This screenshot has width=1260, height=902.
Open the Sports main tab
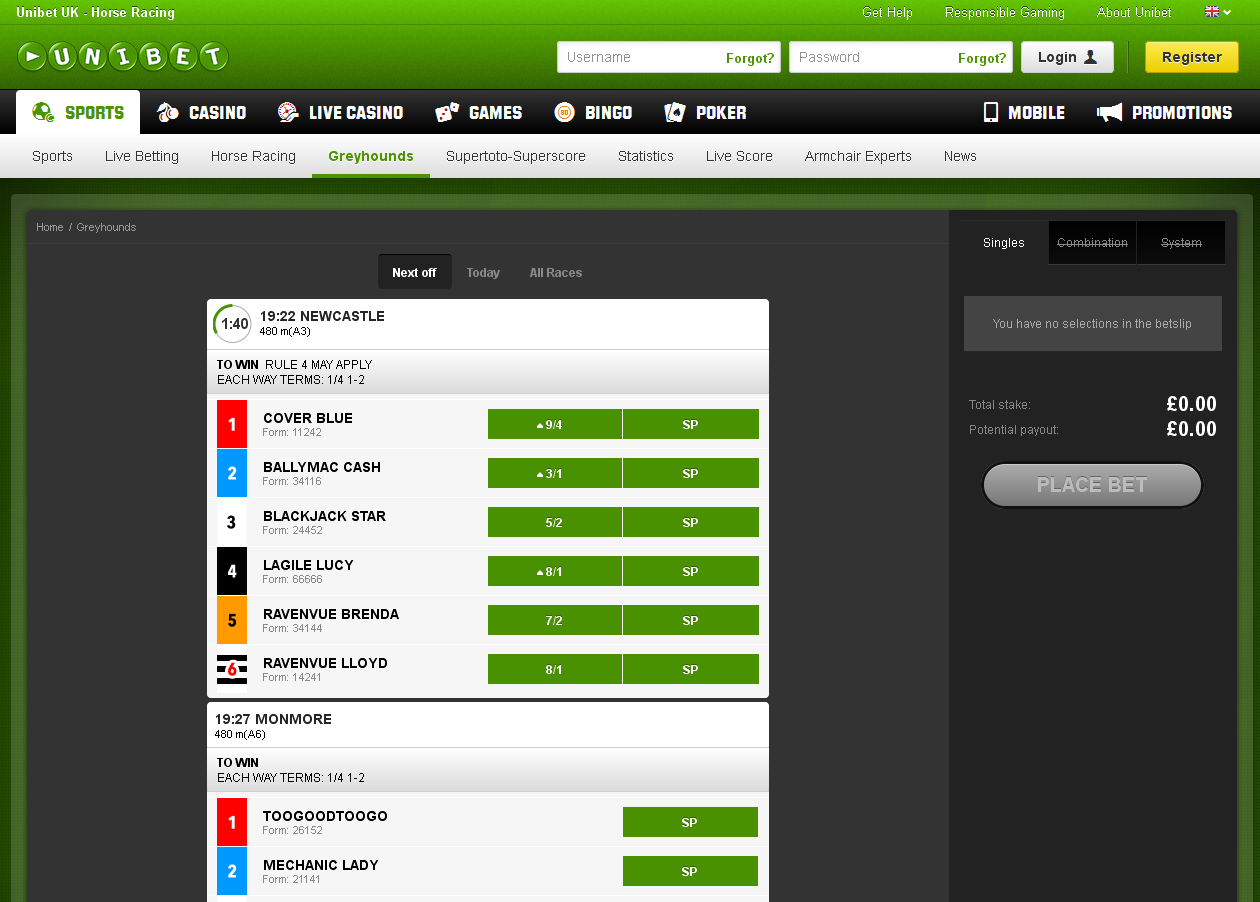[78, 112]
